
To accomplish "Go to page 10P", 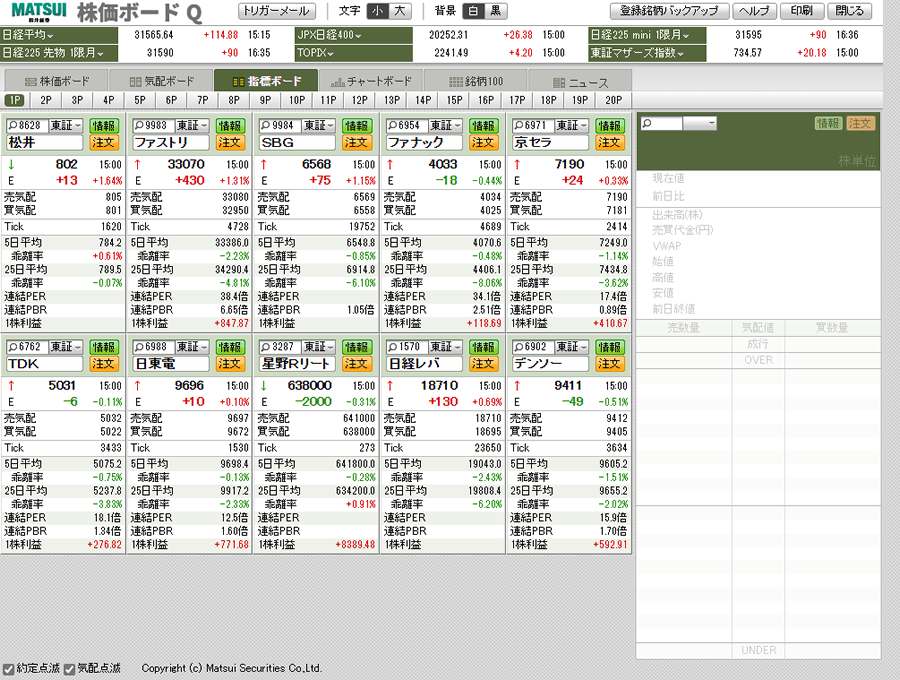I will click(297, 100).
